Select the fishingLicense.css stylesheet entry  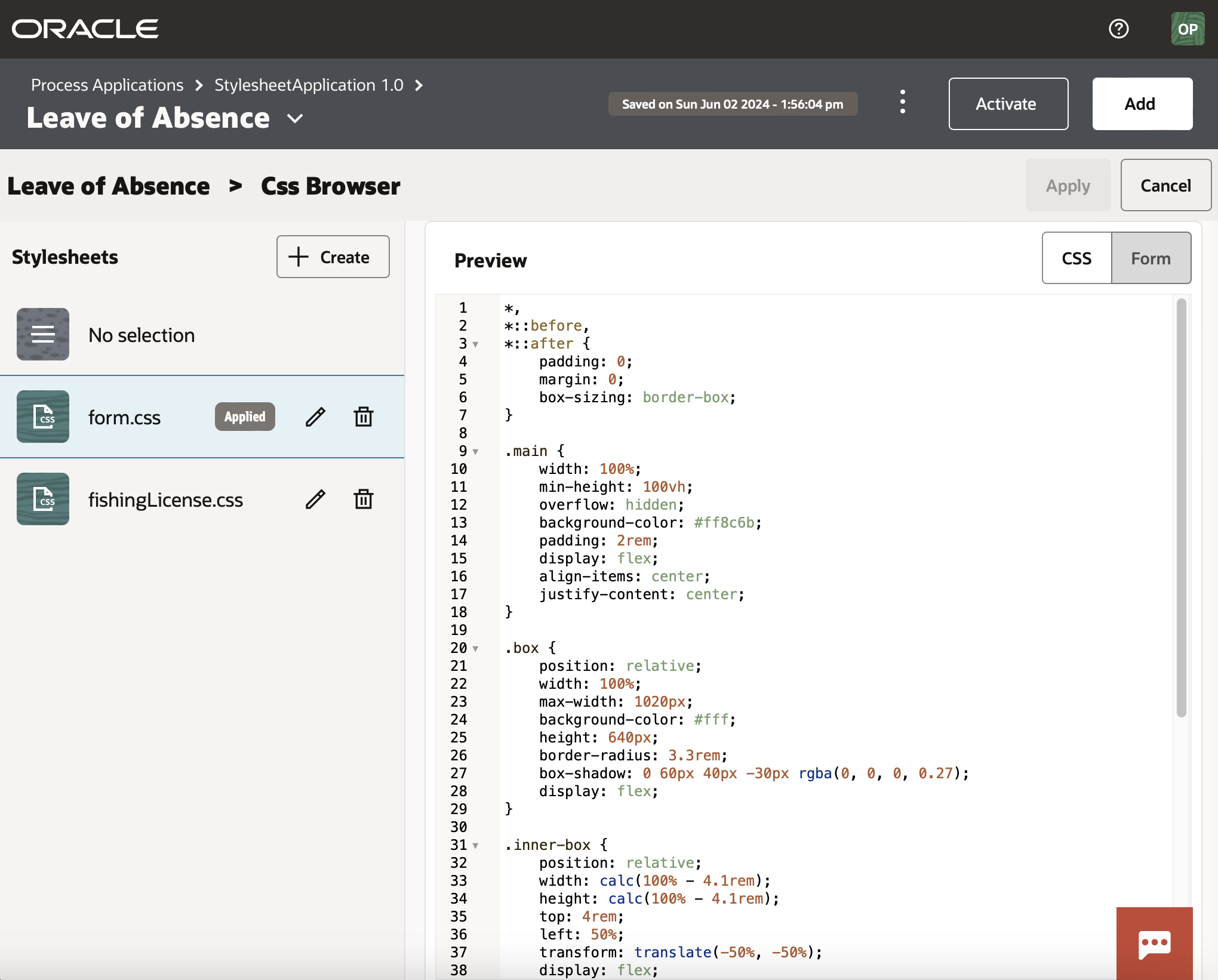pyautogui.click(x=165, y=500)
